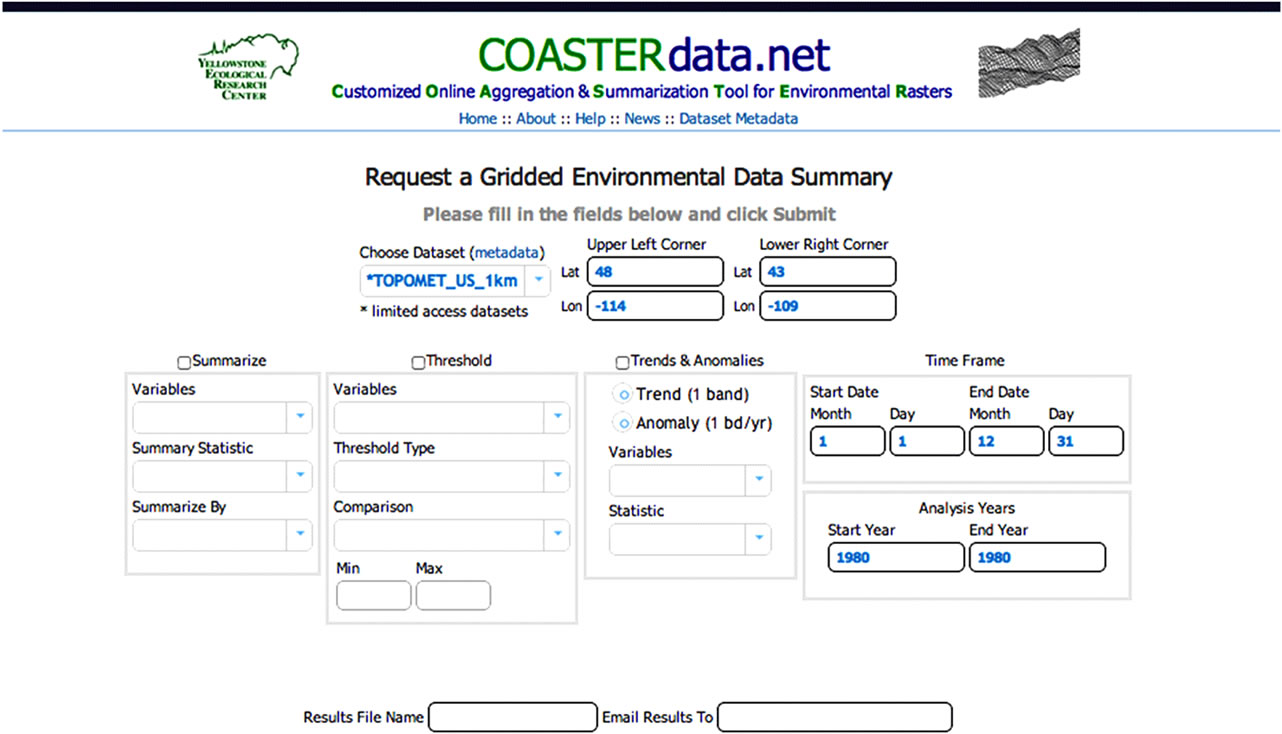Click the Threshold Max field
Image resolution: width=1282 pixels, height=734 pixels.
[x=453, y=595]
